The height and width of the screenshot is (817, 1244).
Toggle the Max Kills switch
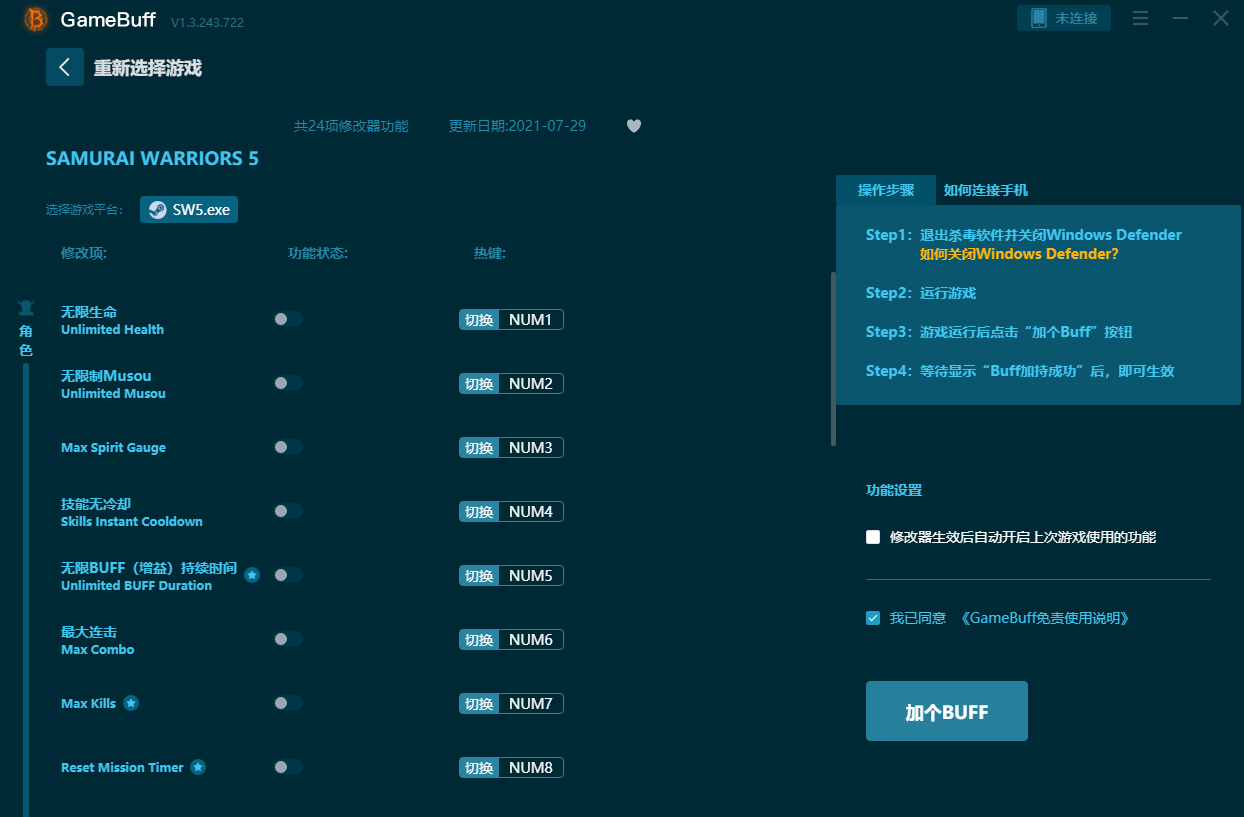coord(288,703)
